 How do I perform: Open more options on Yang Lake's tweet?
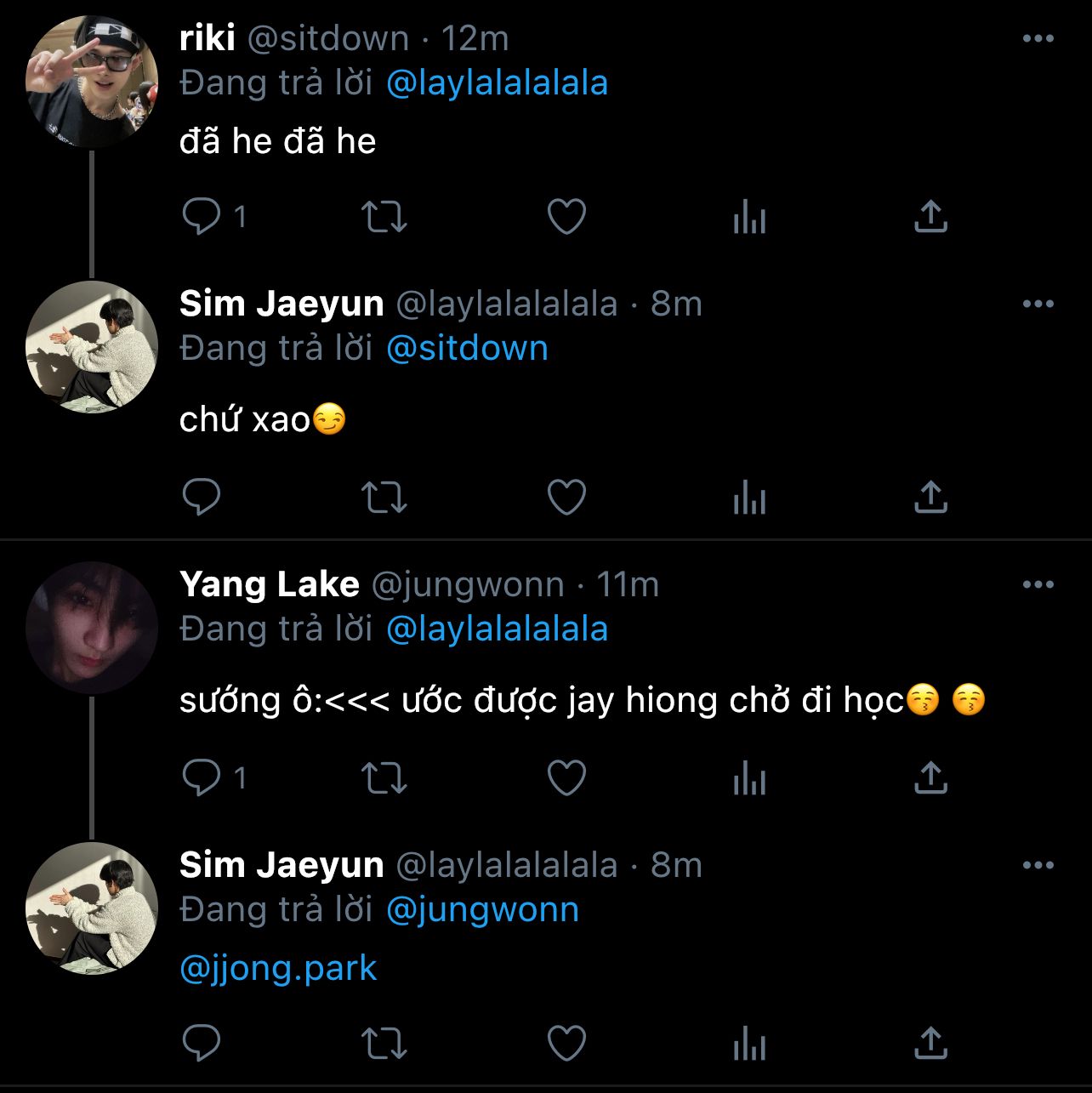tap(1038, 585)
